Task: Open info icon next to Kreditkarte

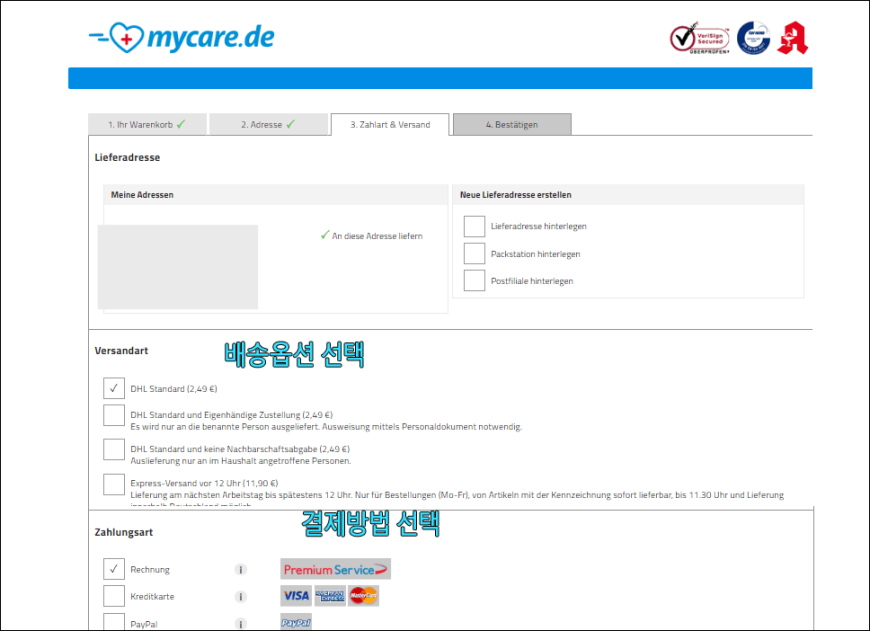Action: [x=240, y=597]
